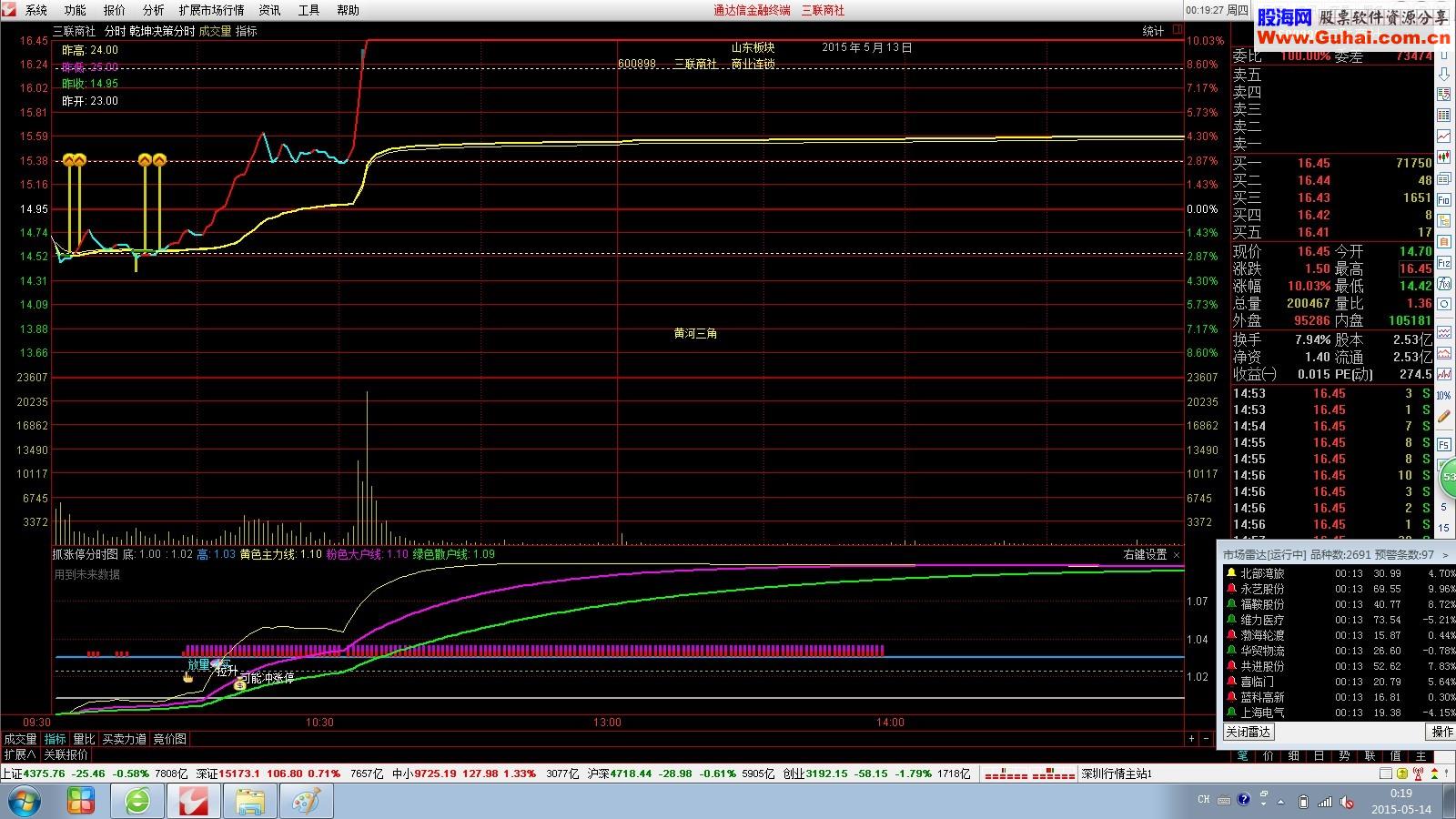
Task: Click the down-arrow icon in right toolbar
Action: click(1444, 76)
